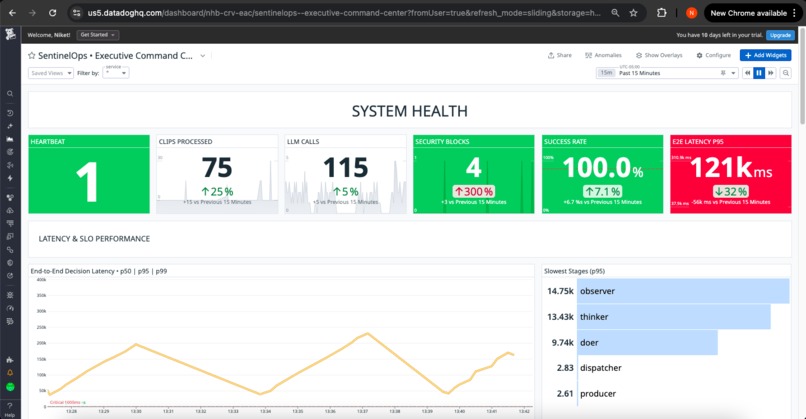Click the LATENCY & SLO PERFORMANCE heading
Viewport: 806px width, 419px height.
94,239
